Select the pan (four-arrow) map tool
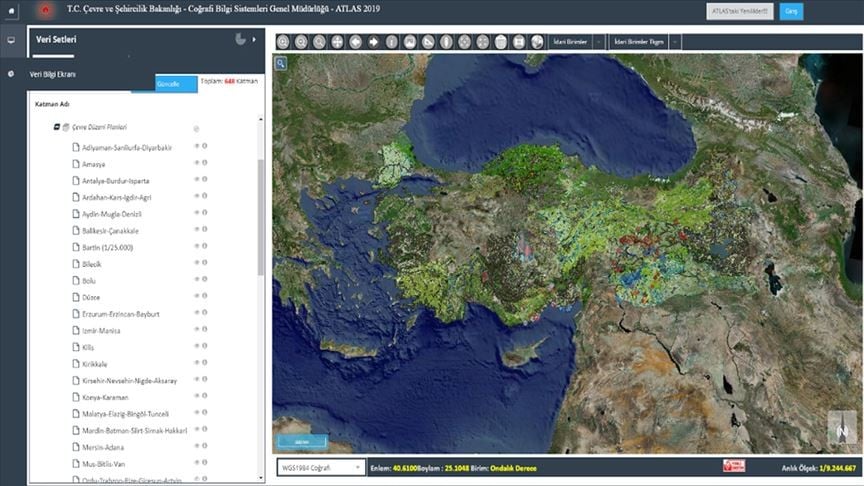Viewport: 864px width, 486px height. 337,42
